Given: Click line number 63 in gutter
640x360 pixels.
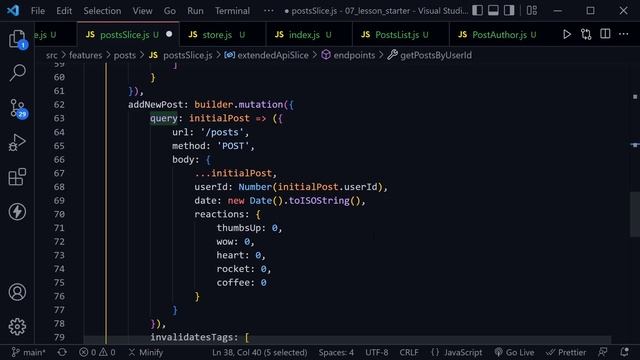Looking at the screenshot, I should 59,118.
